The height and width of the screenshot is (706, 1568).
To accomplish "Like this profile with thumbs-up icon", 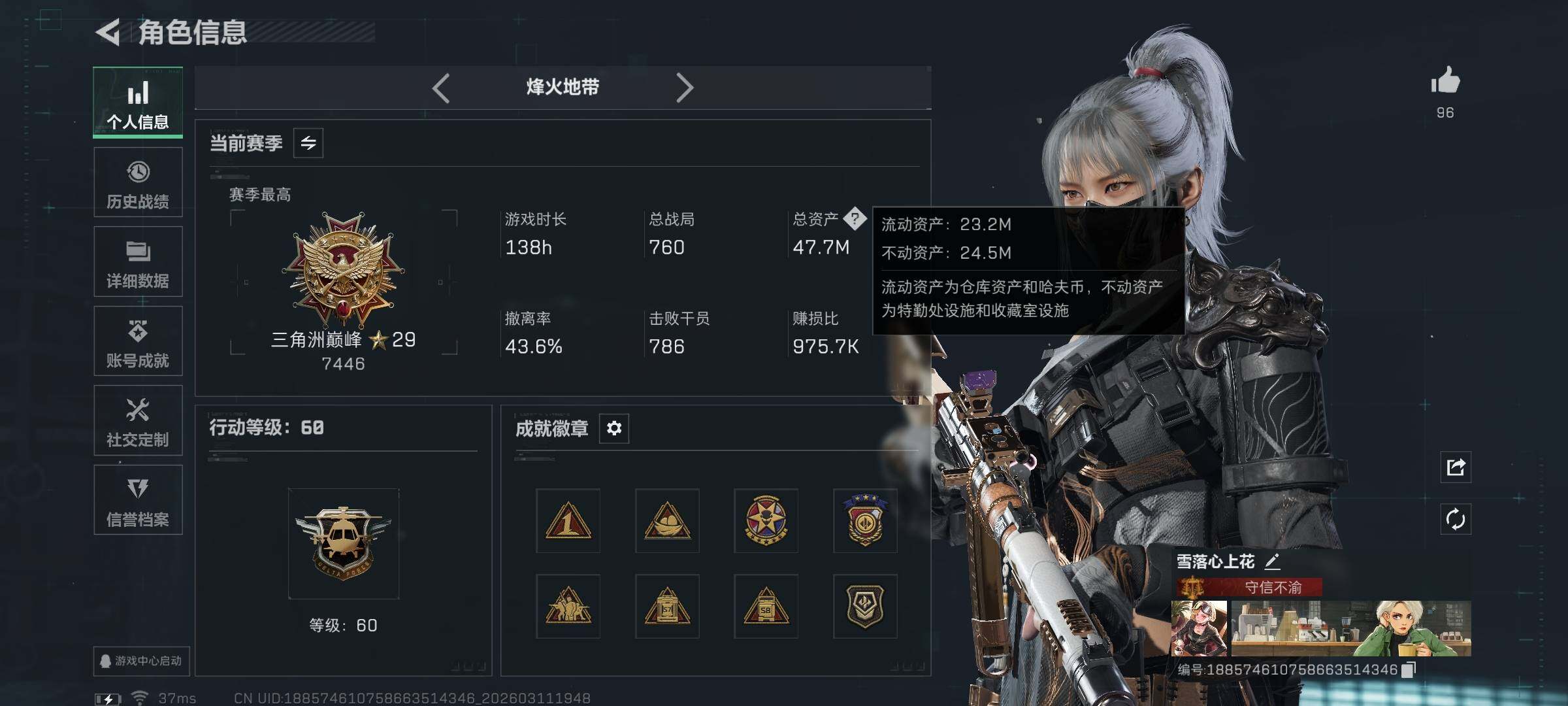I will [1445, 82].
